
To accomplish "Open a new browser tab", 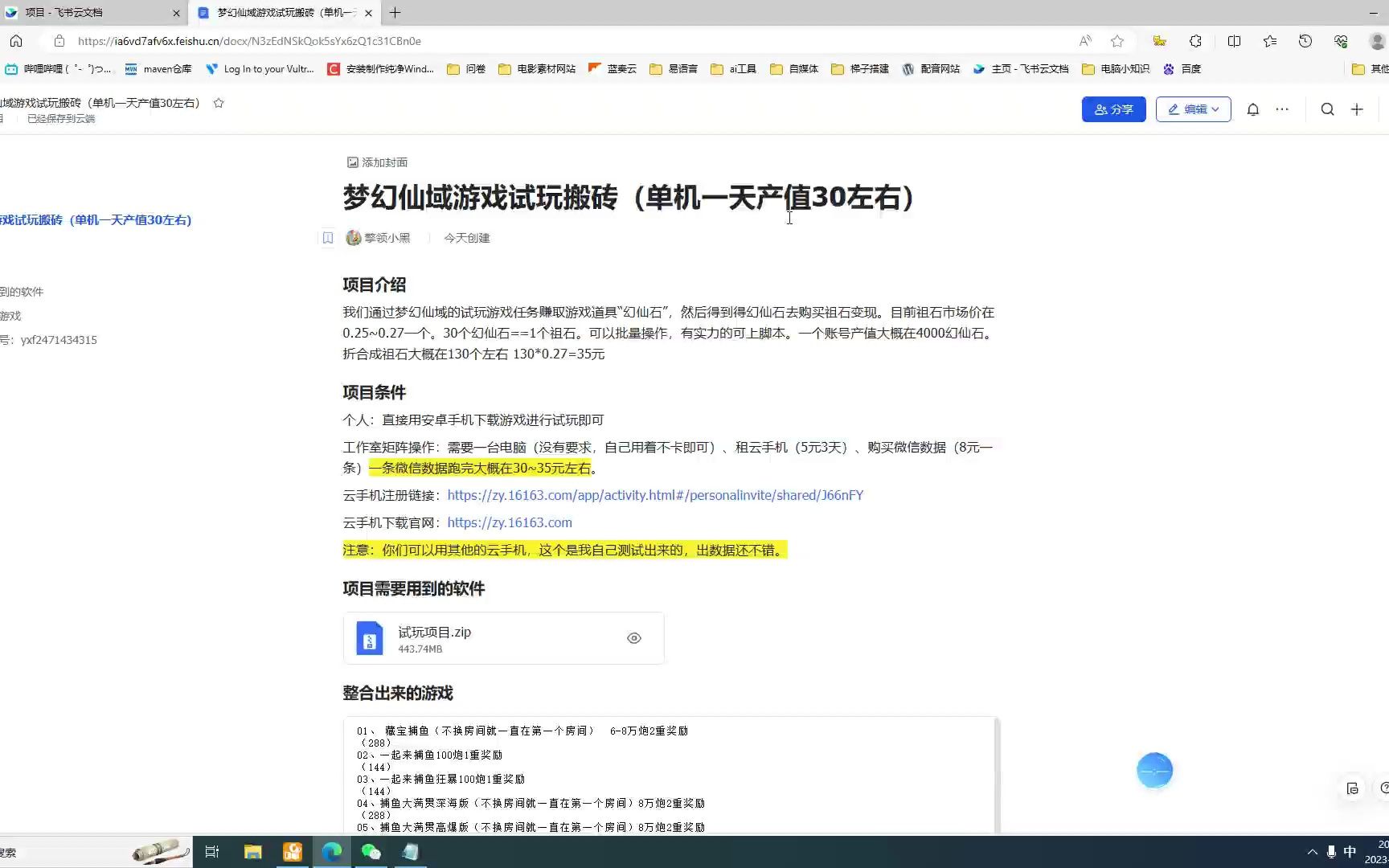I will point(395,13).
